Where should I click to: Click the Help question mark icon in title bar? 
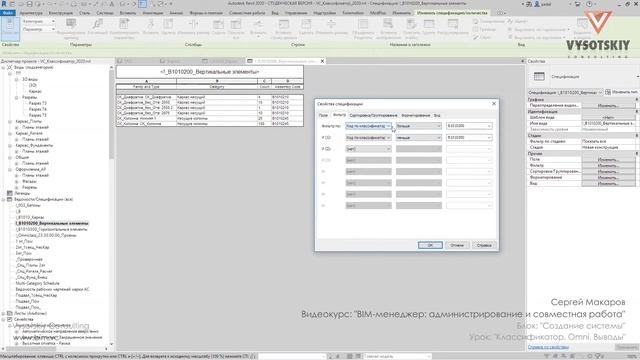tap(589, 4)
